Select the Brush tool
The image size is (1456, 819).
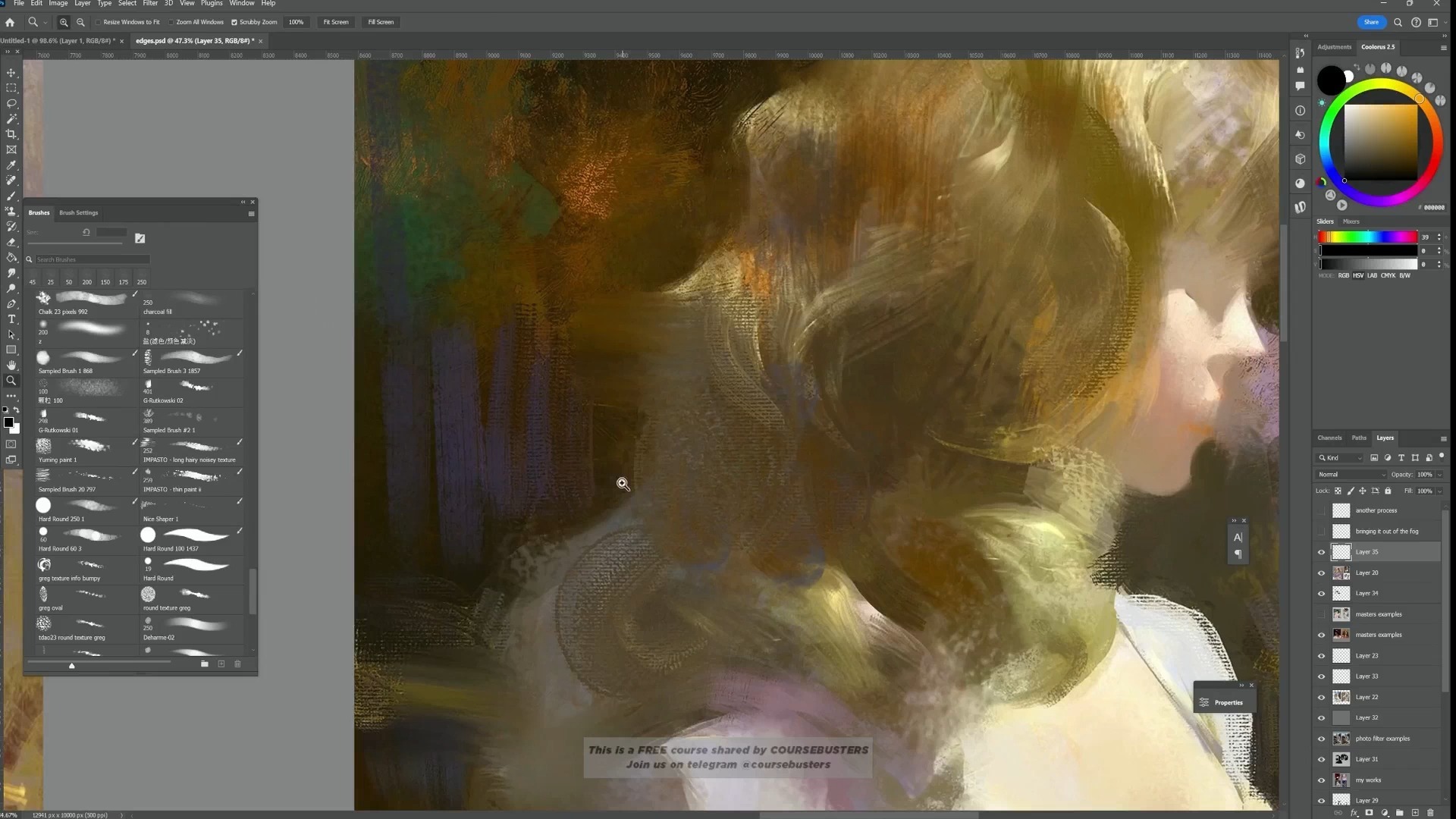click(x=11, y=196)
